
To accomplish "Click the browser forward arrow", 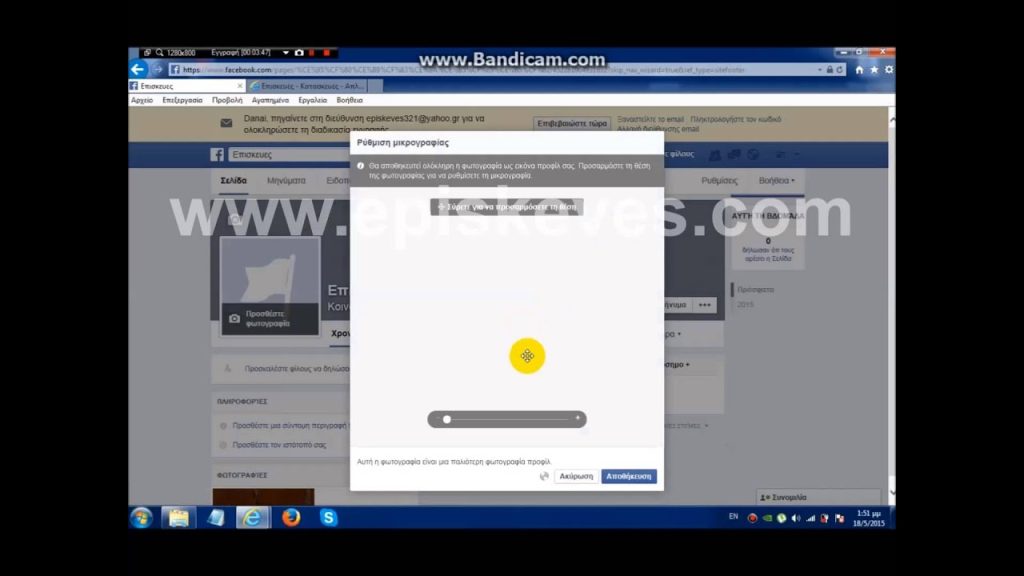I will (x=157, y=69).
